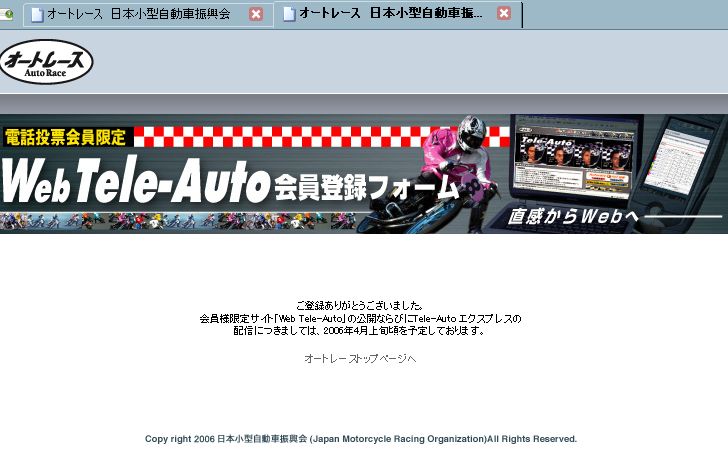
Task: Select the second オートレース tab
Action: (x=397, y=14)
